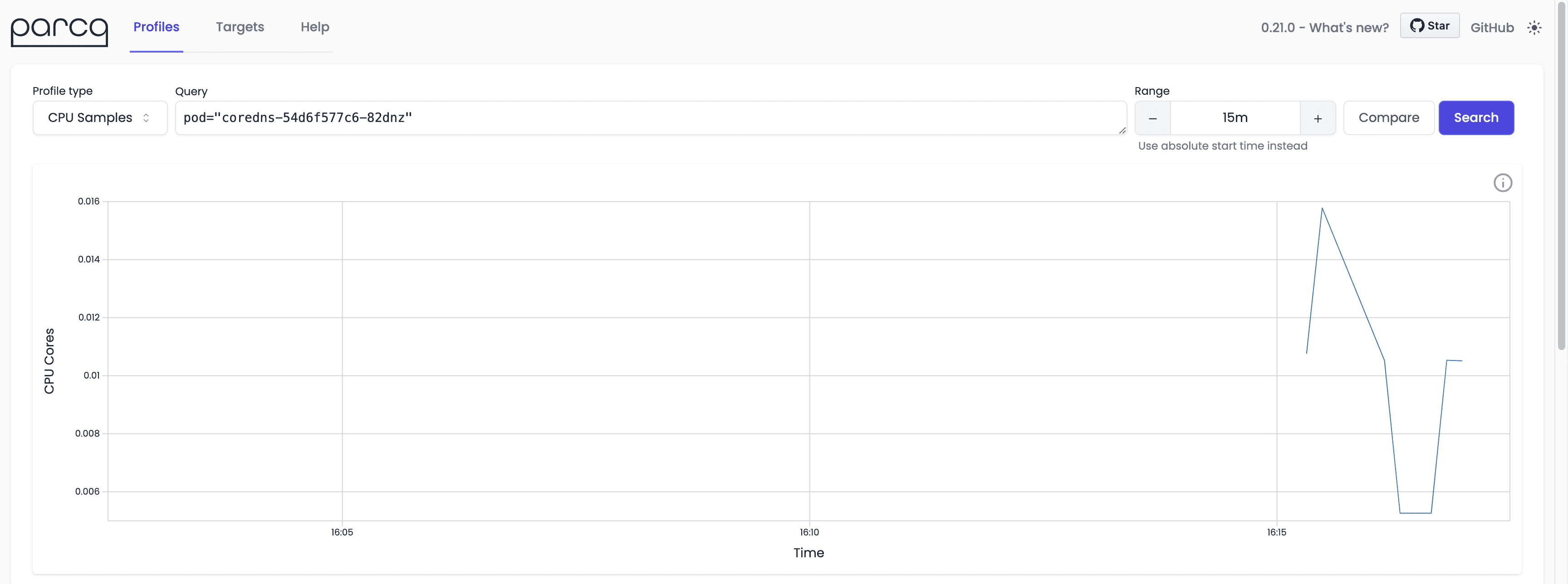
Task: Toggle Compare mode
Action: pos(1388,117)
